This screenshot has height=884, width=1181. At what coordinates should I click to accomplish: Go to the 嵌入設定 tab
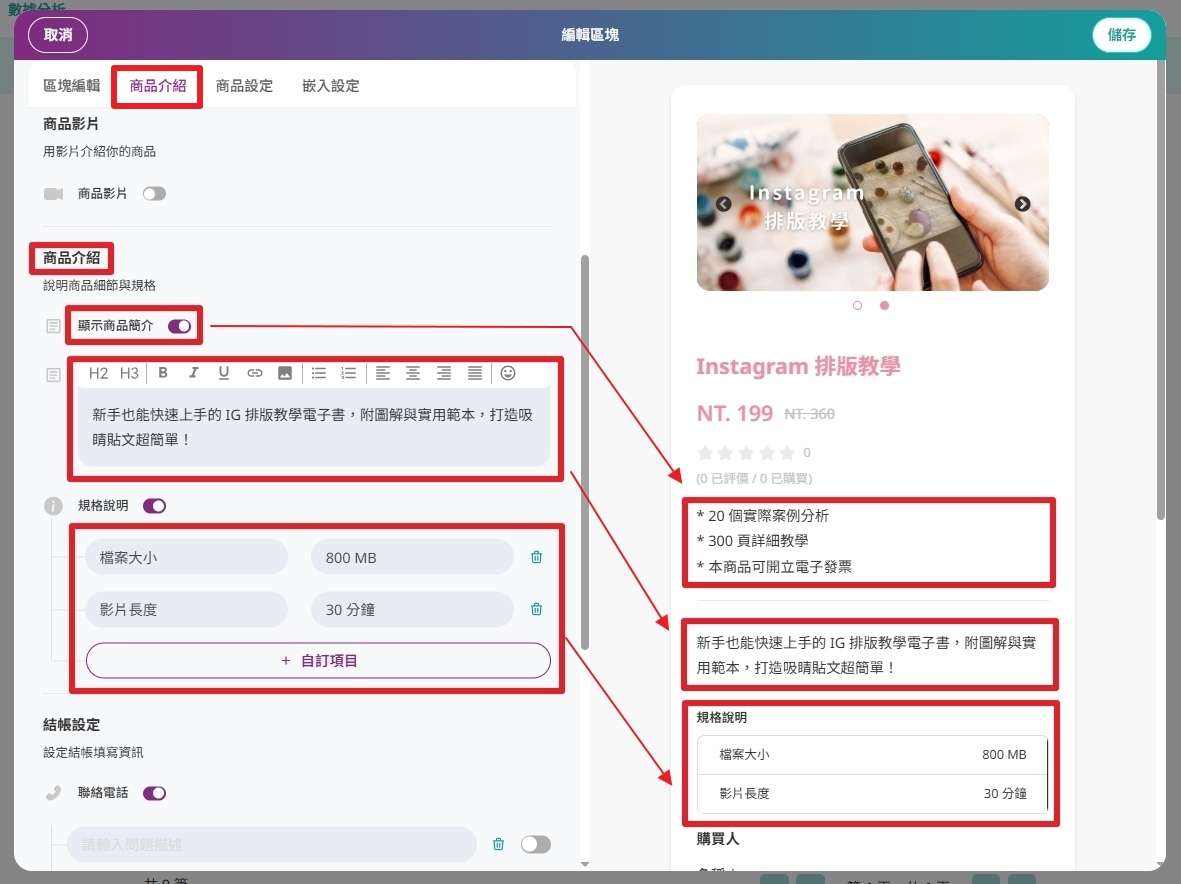coord(331,86)
